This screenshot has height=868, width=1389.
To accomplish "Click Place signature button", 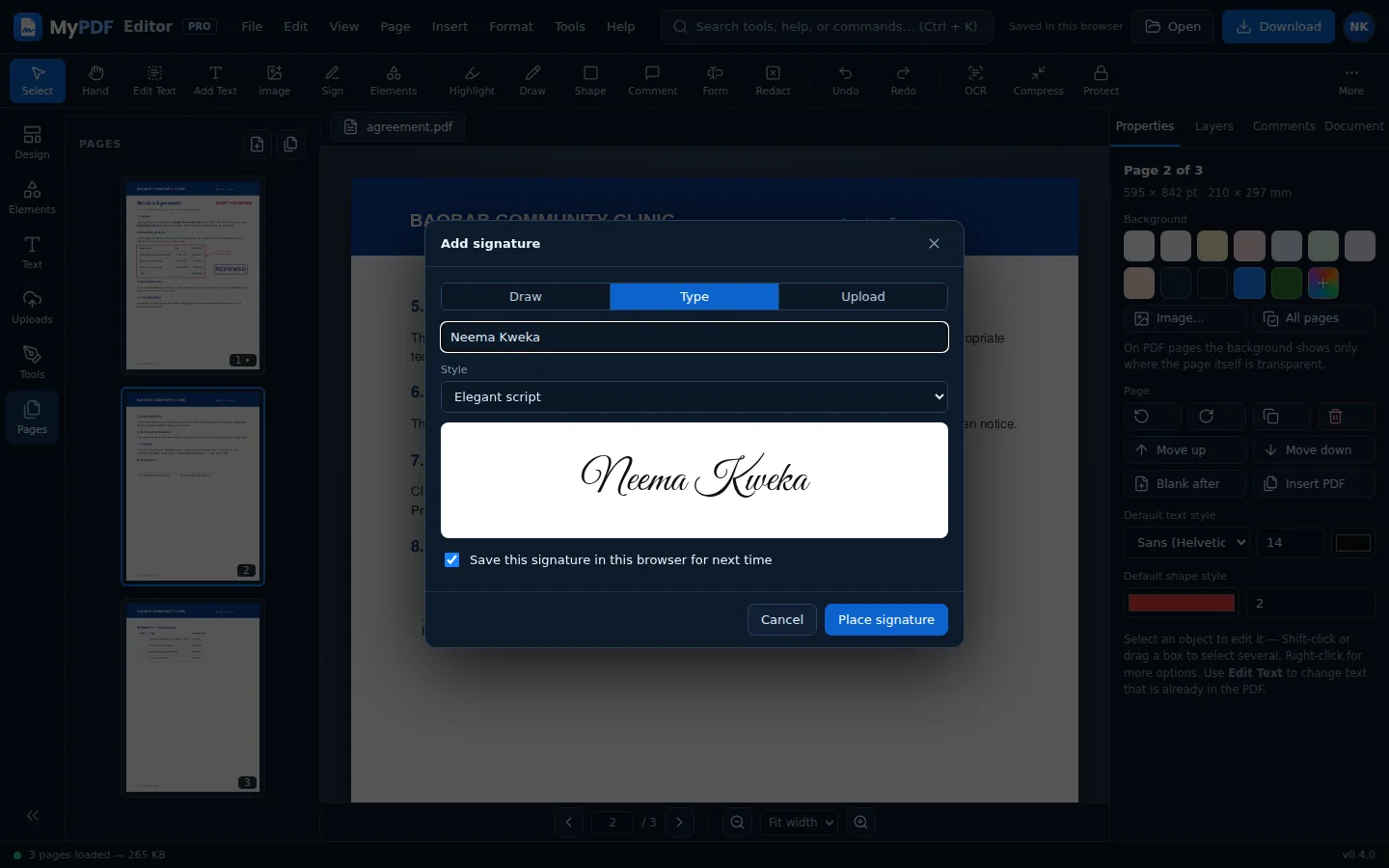I will pos(886,620).
